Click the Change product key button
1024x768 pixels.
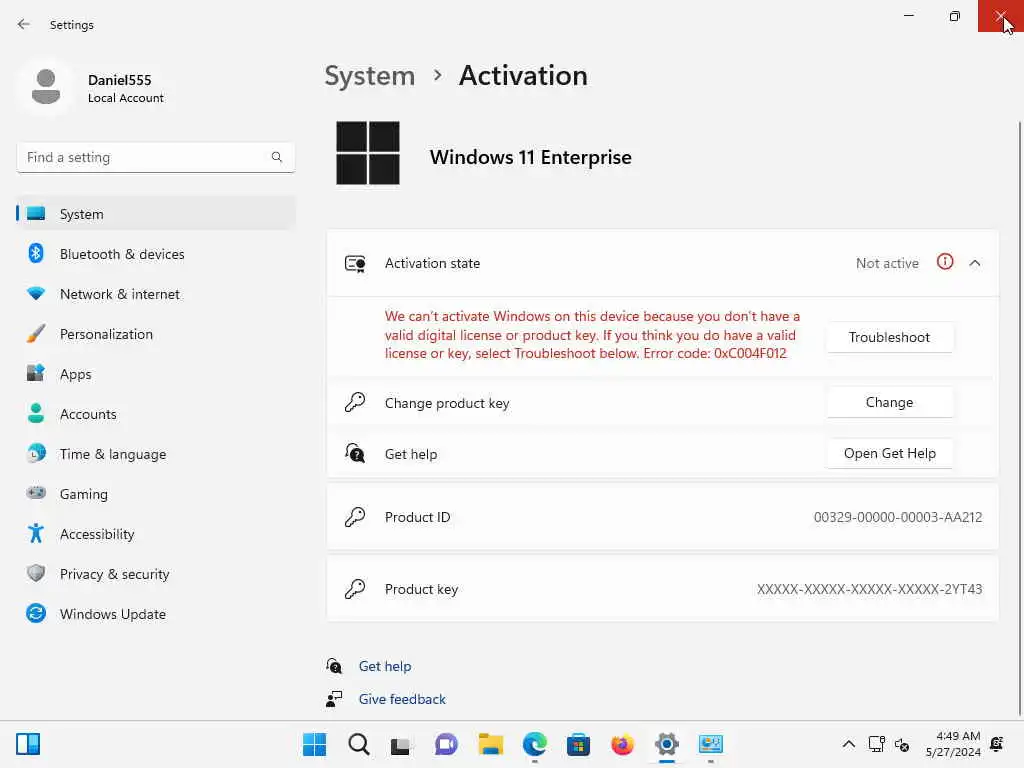889,402
